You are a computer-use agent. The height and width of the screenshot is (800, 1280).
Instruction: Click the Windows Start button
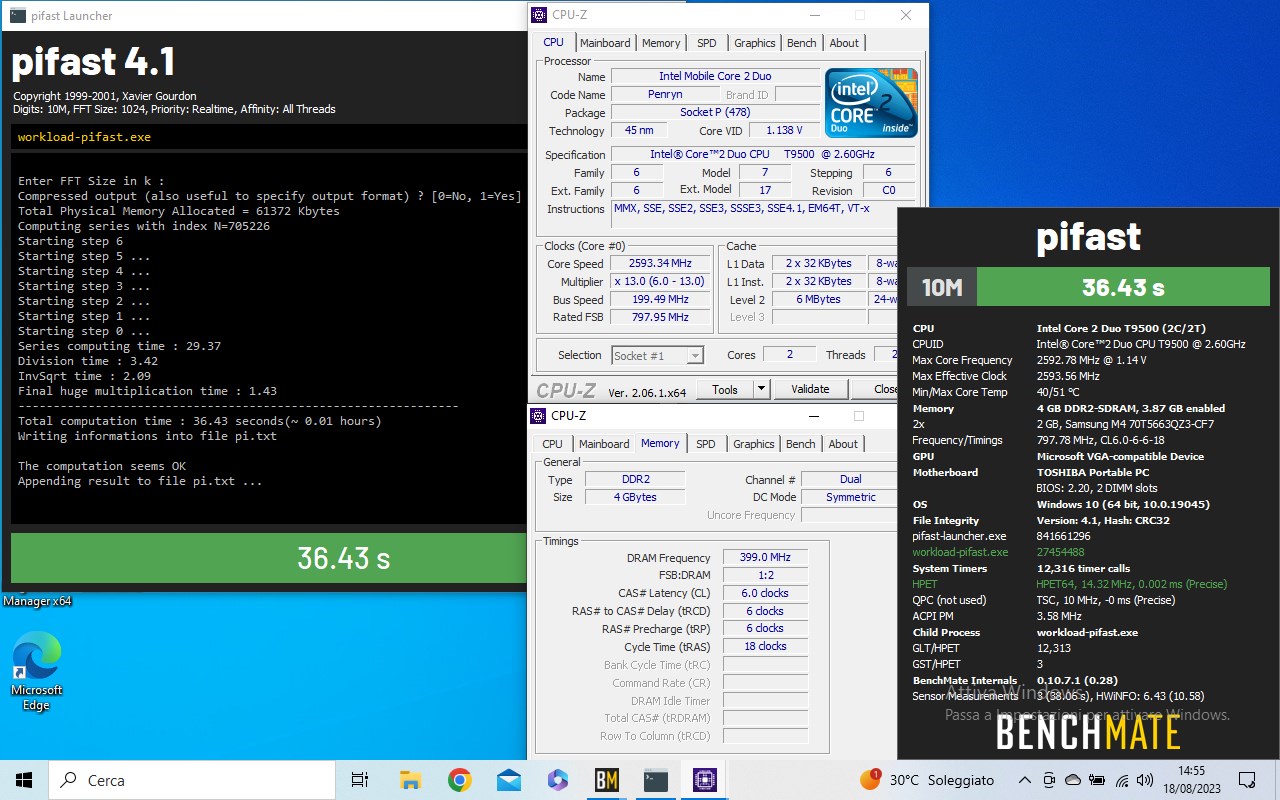point(24,780)
